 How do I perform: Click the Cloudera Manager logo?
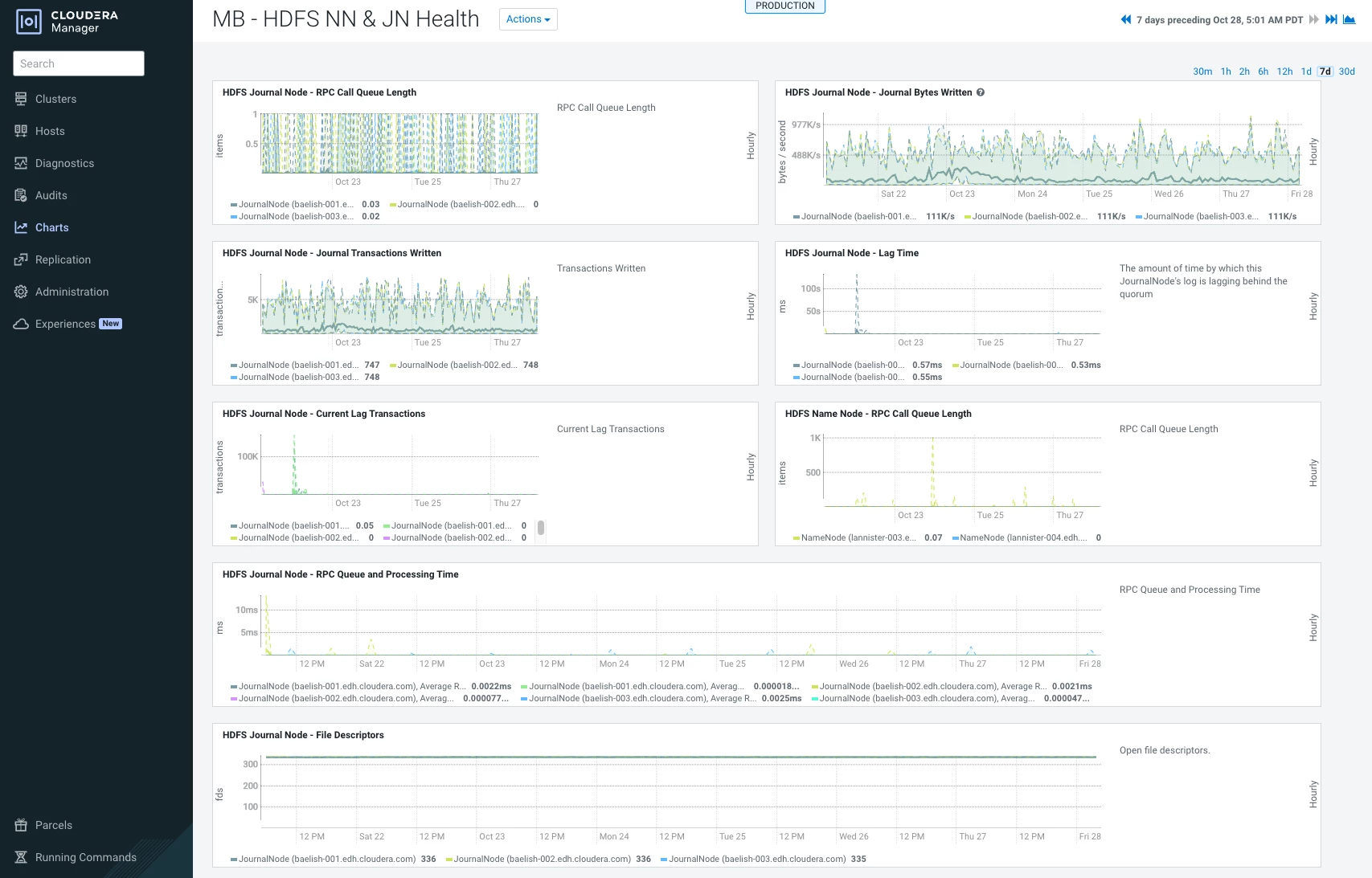click(68, 22)
